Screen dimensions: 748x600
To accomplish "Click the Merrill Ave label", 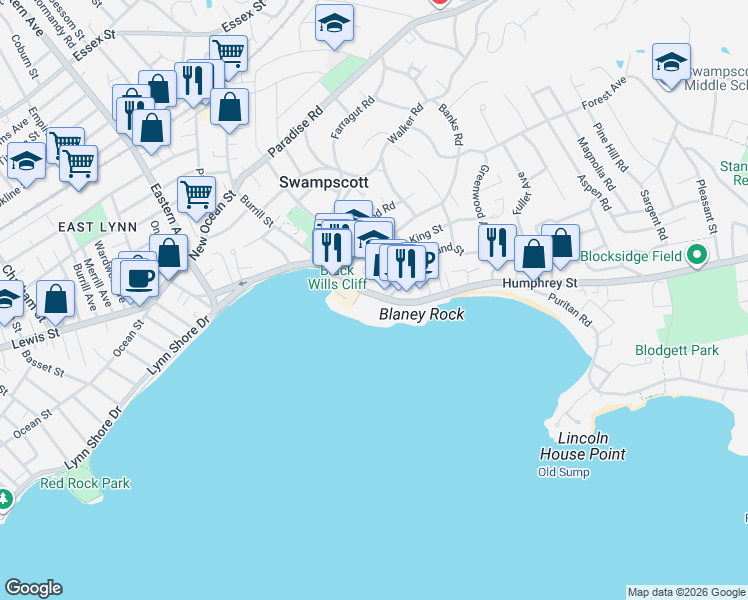I will point(97,283).
